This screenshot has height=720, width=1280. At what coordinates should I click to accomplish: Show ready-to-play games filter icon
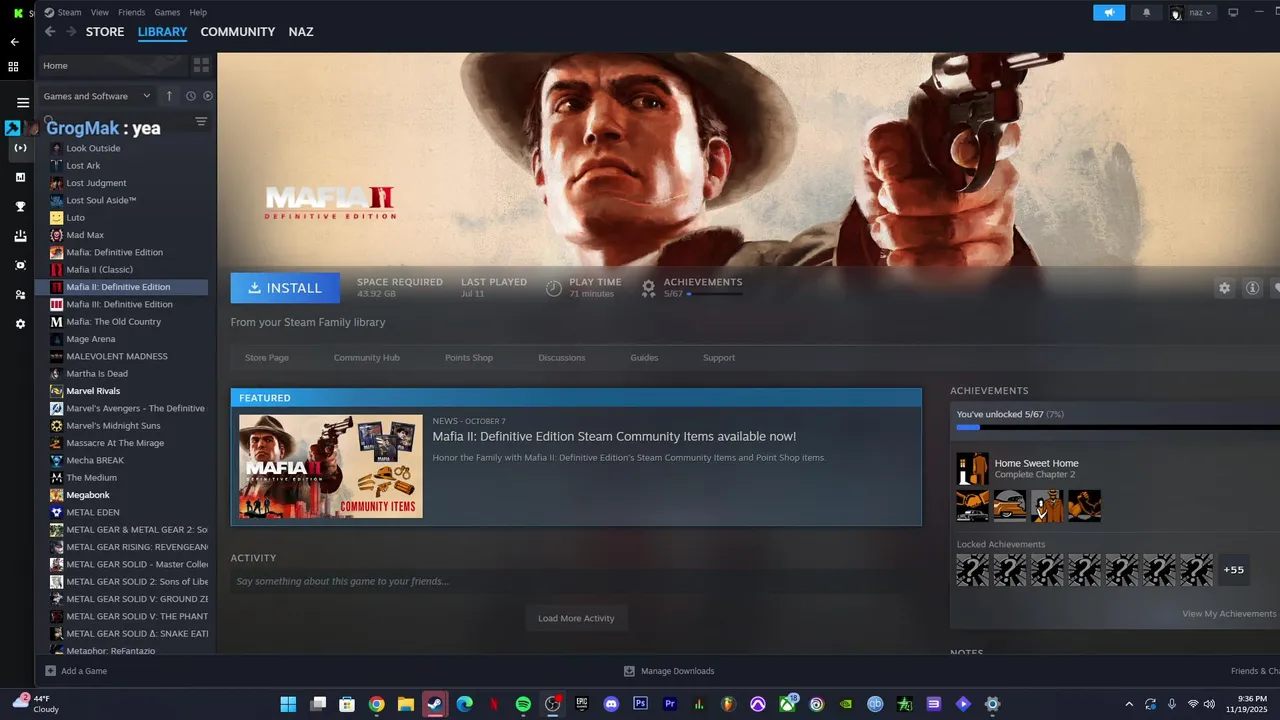(208, 96)
